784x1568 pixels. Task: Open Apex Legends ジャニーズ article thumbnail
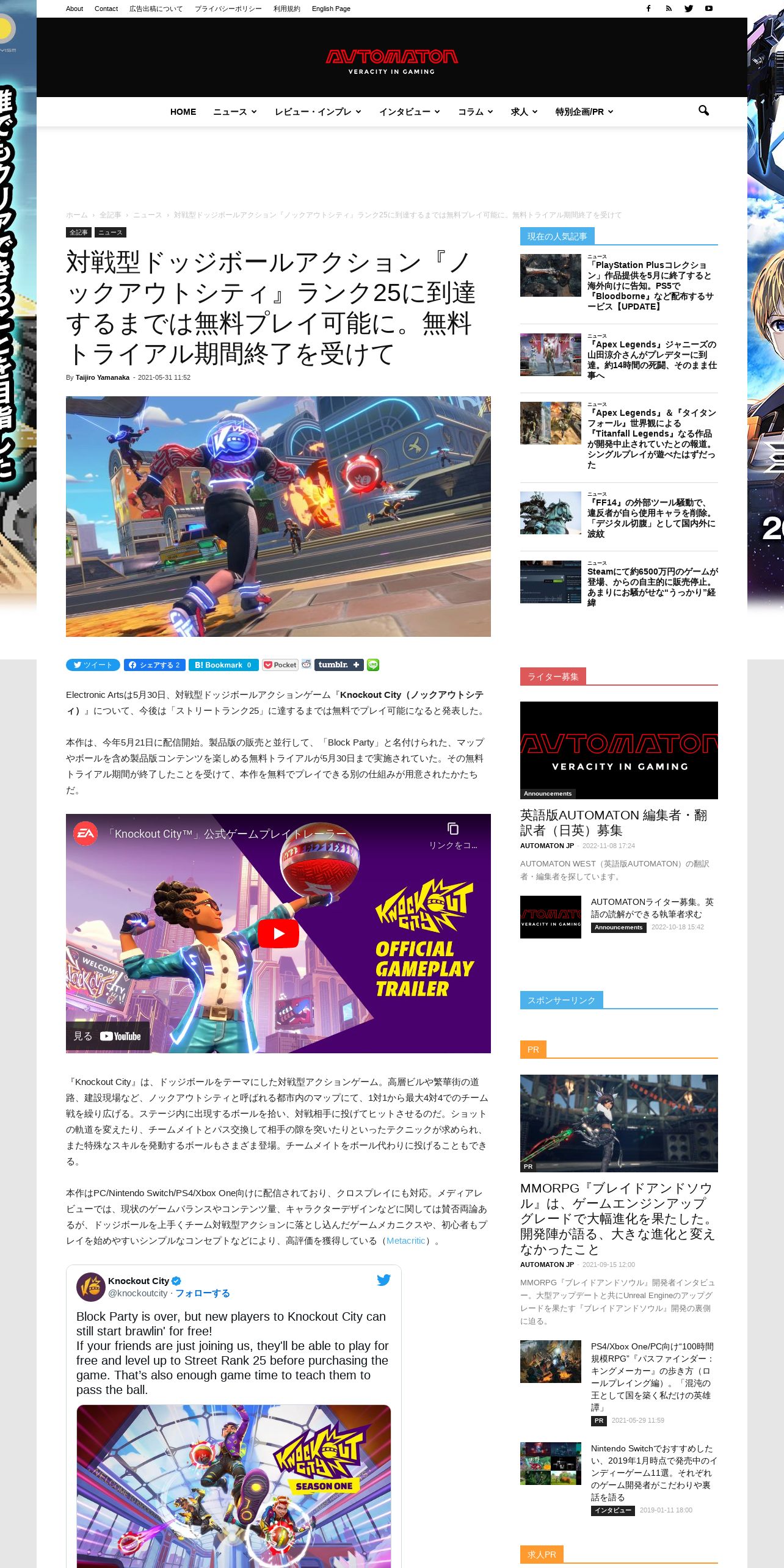point(551,355)
